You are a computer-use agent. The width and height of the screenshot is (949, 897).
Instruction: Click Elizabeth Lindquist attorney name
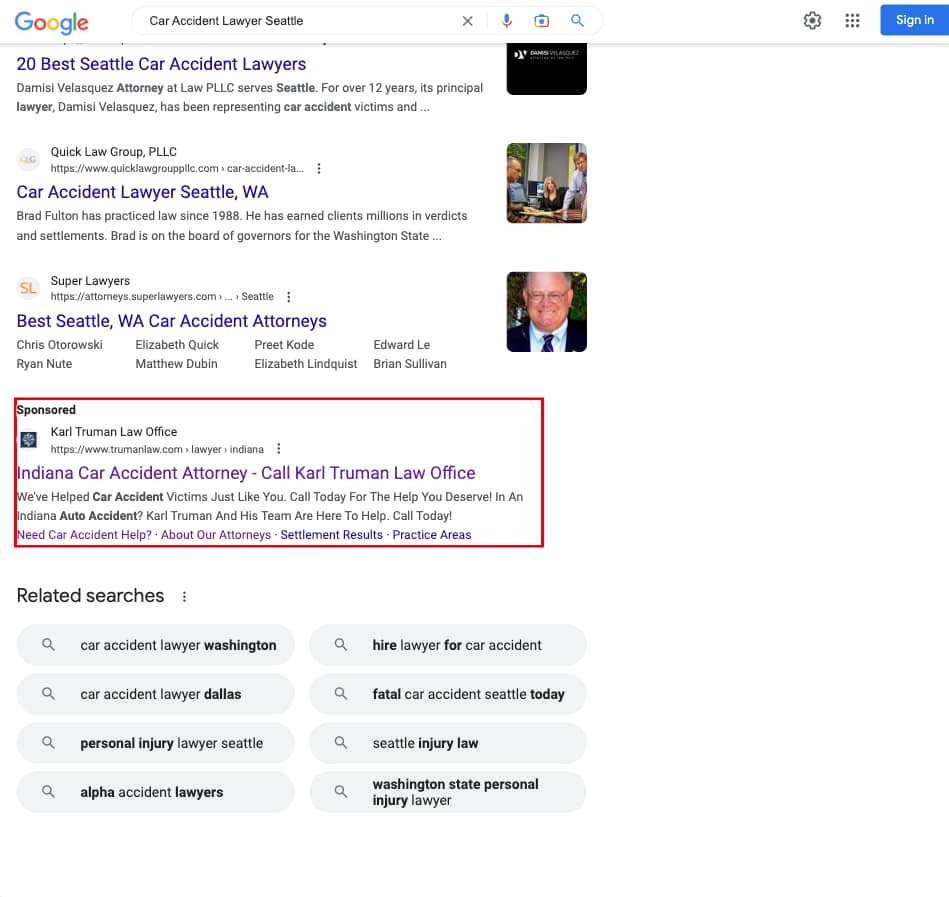click(306, 364)
